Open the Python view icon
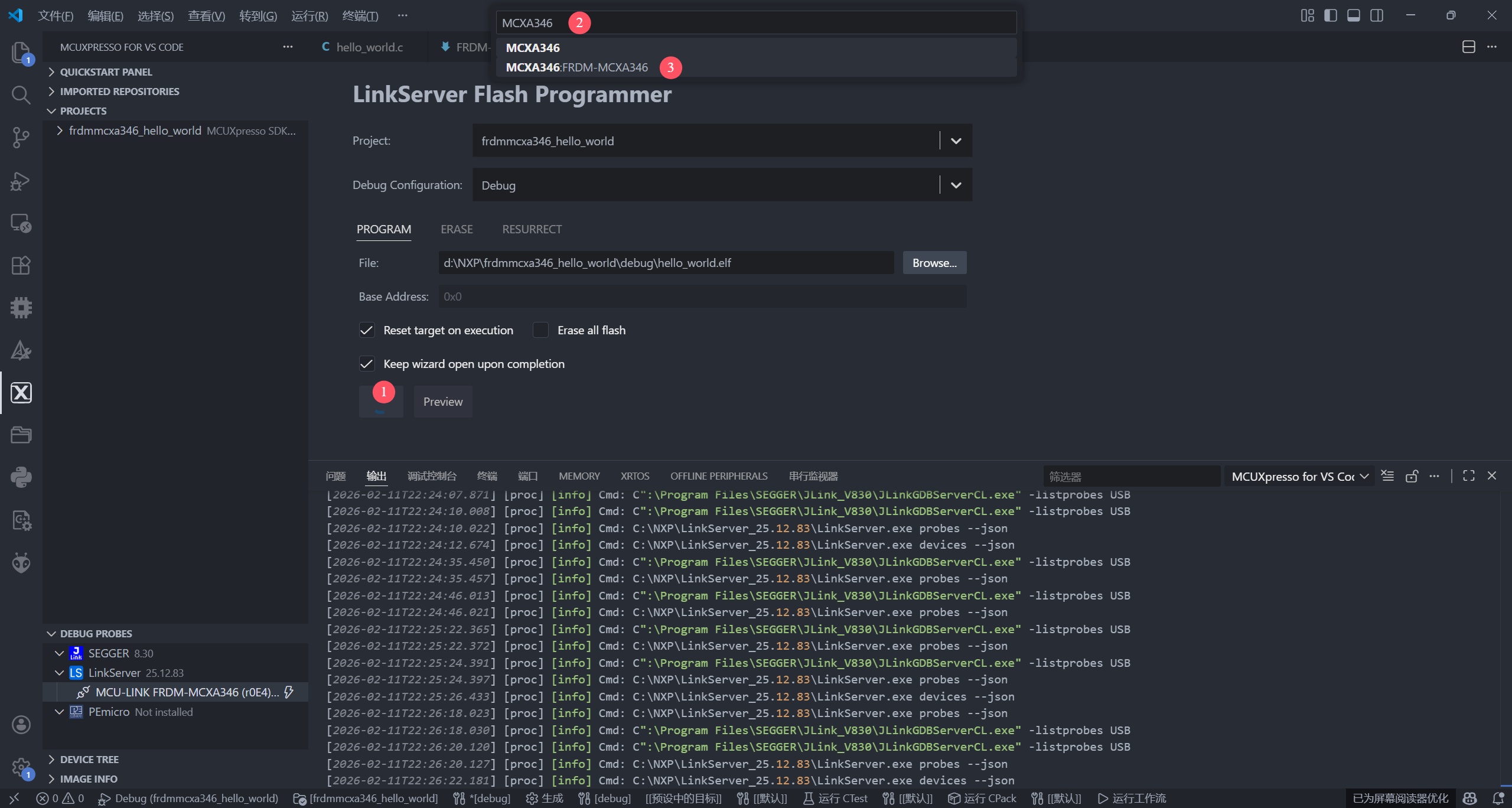The width and height of the screenshot is (1512, 808). pyautogui.click(x=21, y=477)
